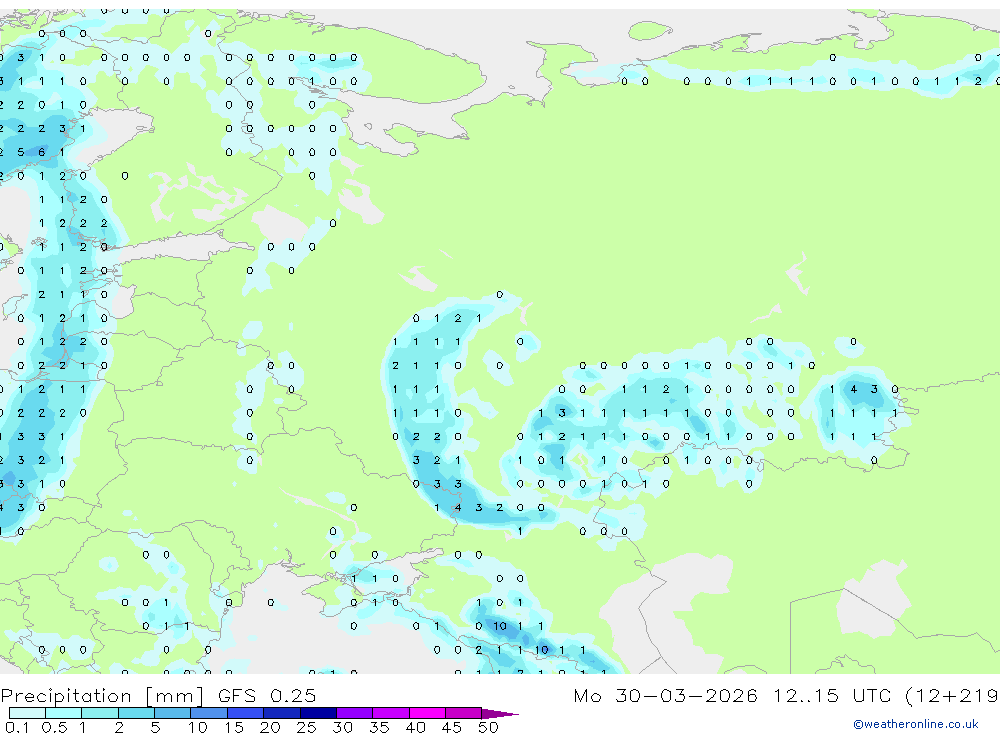The image size is (1000, 733).
Task: Click the '12..15 UTC' time label
Action: [834, 696]
